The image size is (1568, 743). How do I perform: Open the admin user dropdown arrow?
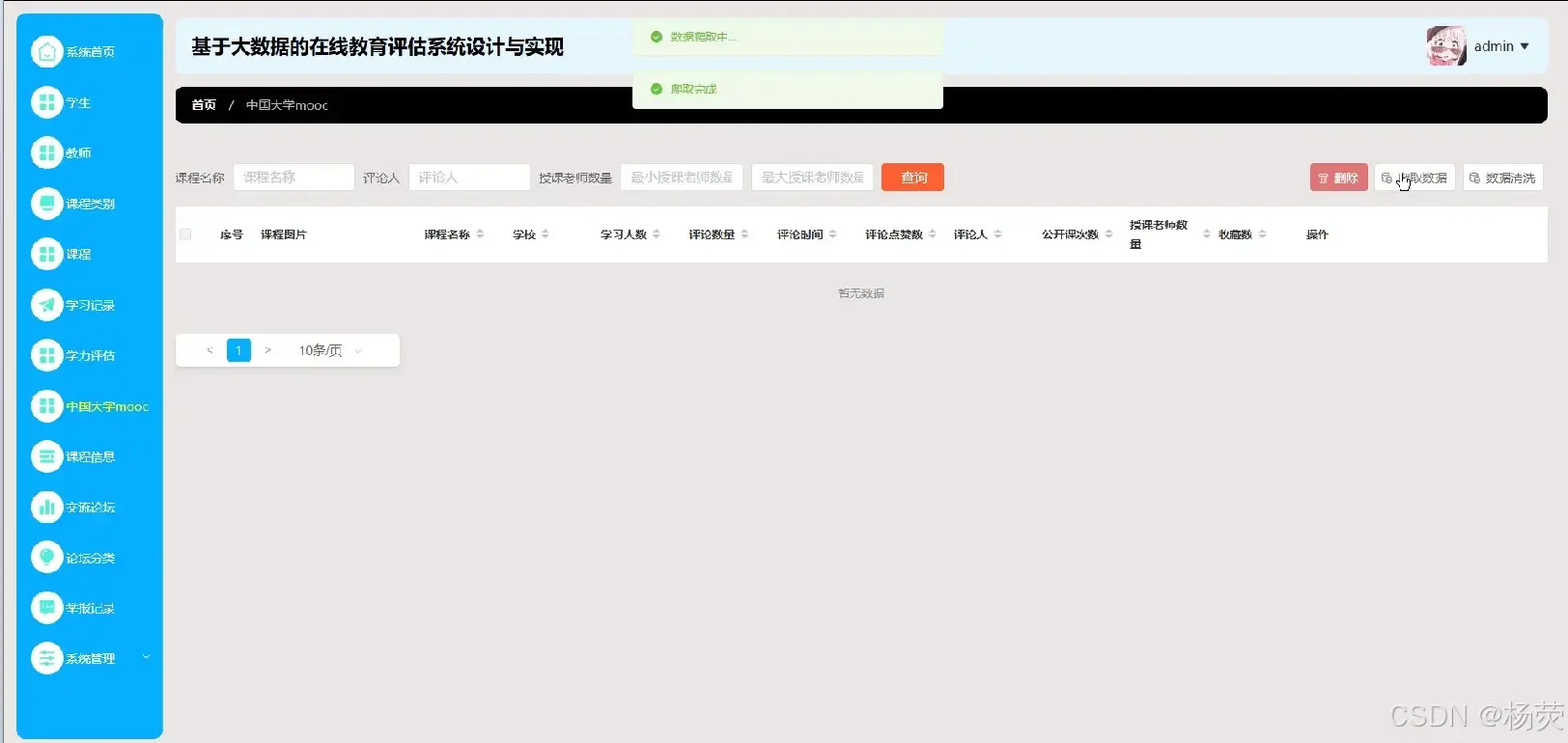tap(1525, 46)
